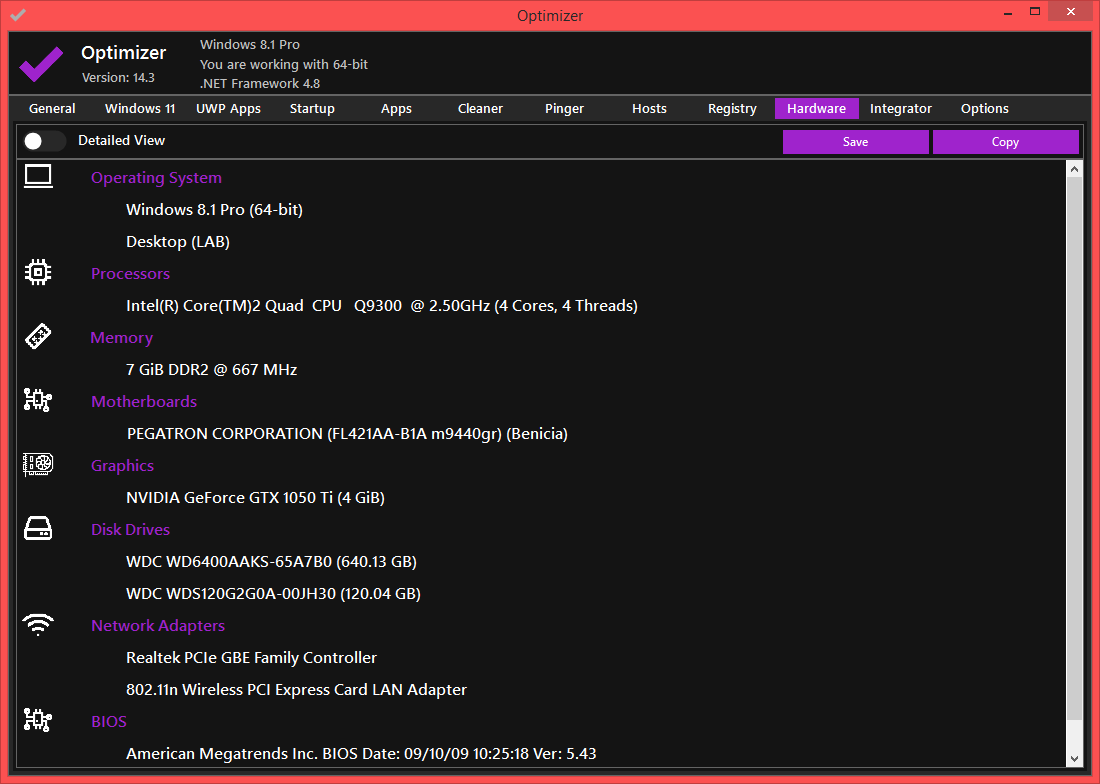Viewport: 1100px width, 784px height.
Task: Click the graphics card icon beside Graphics
Action: pyautogui.click(x=38, y=465)
